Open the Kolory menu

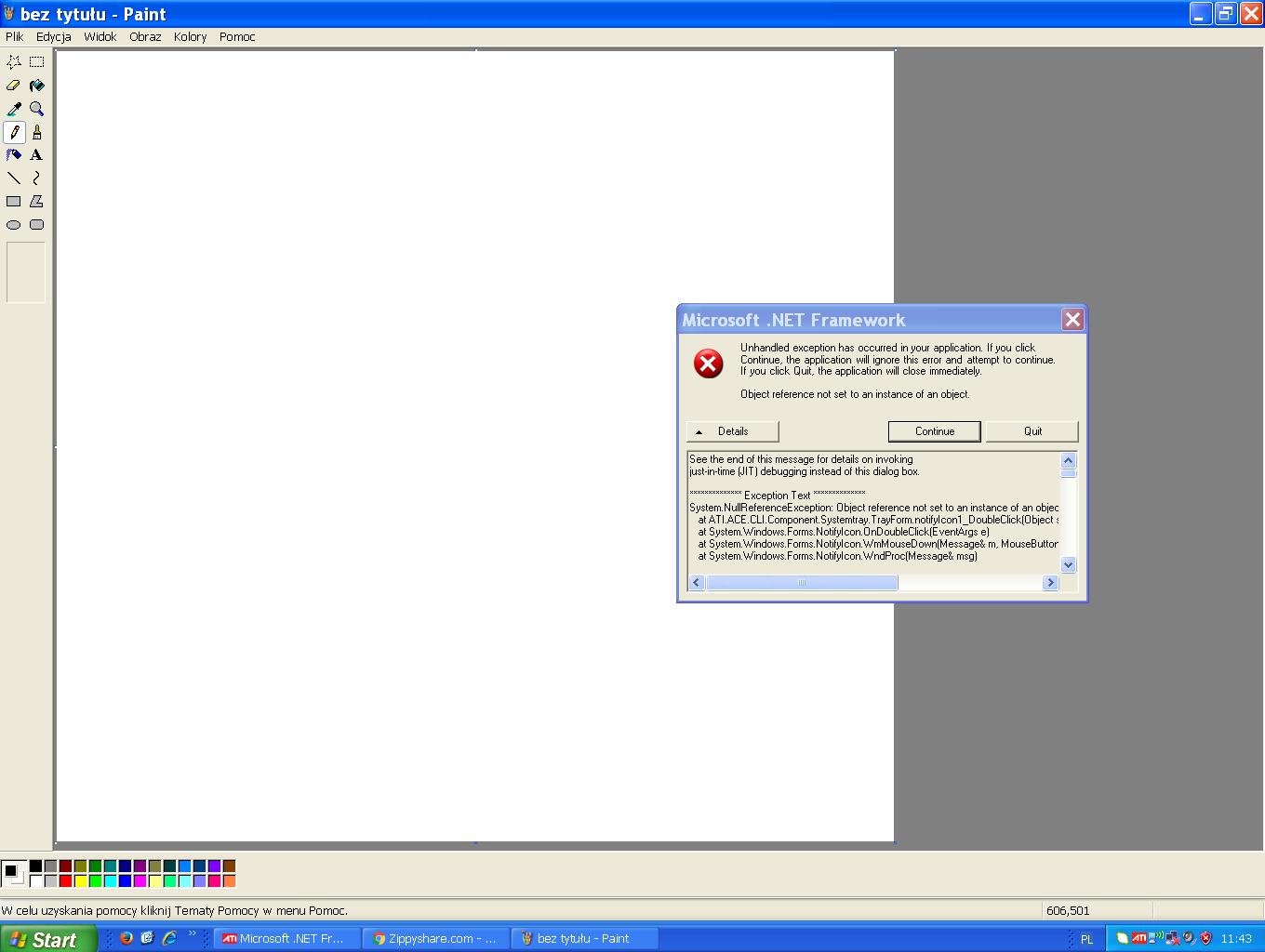tap(190, 37)
